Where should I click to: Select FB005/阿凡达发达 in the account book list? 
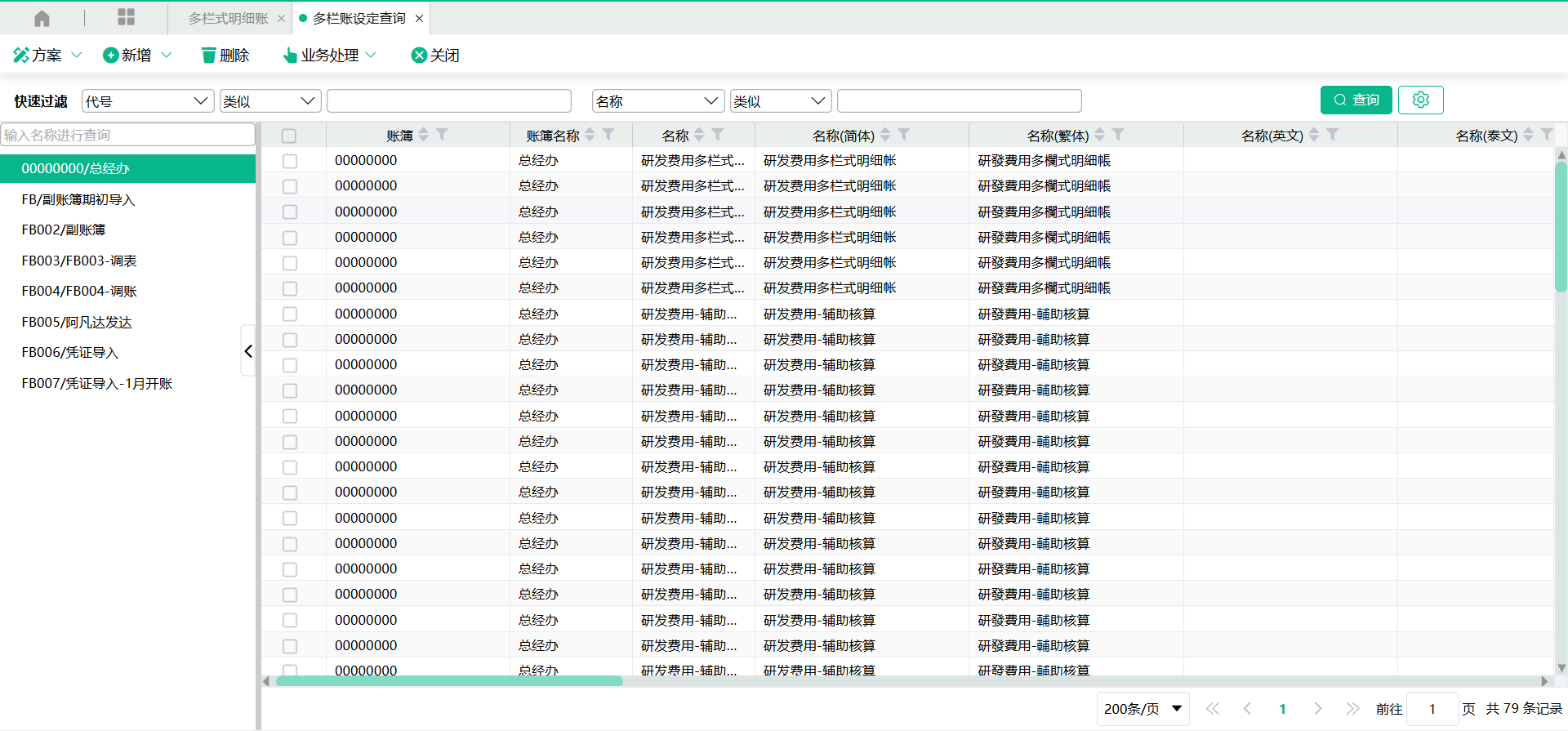(77, 322)
